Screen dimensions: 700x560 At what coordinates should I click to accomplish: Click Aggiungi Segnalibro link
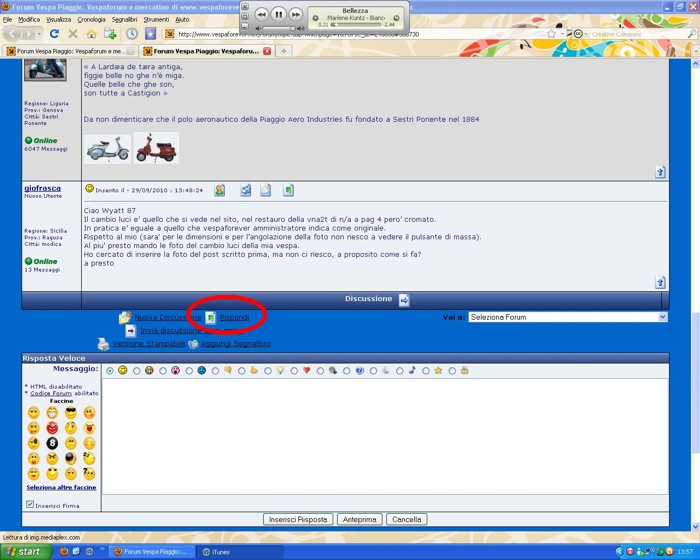236,343
